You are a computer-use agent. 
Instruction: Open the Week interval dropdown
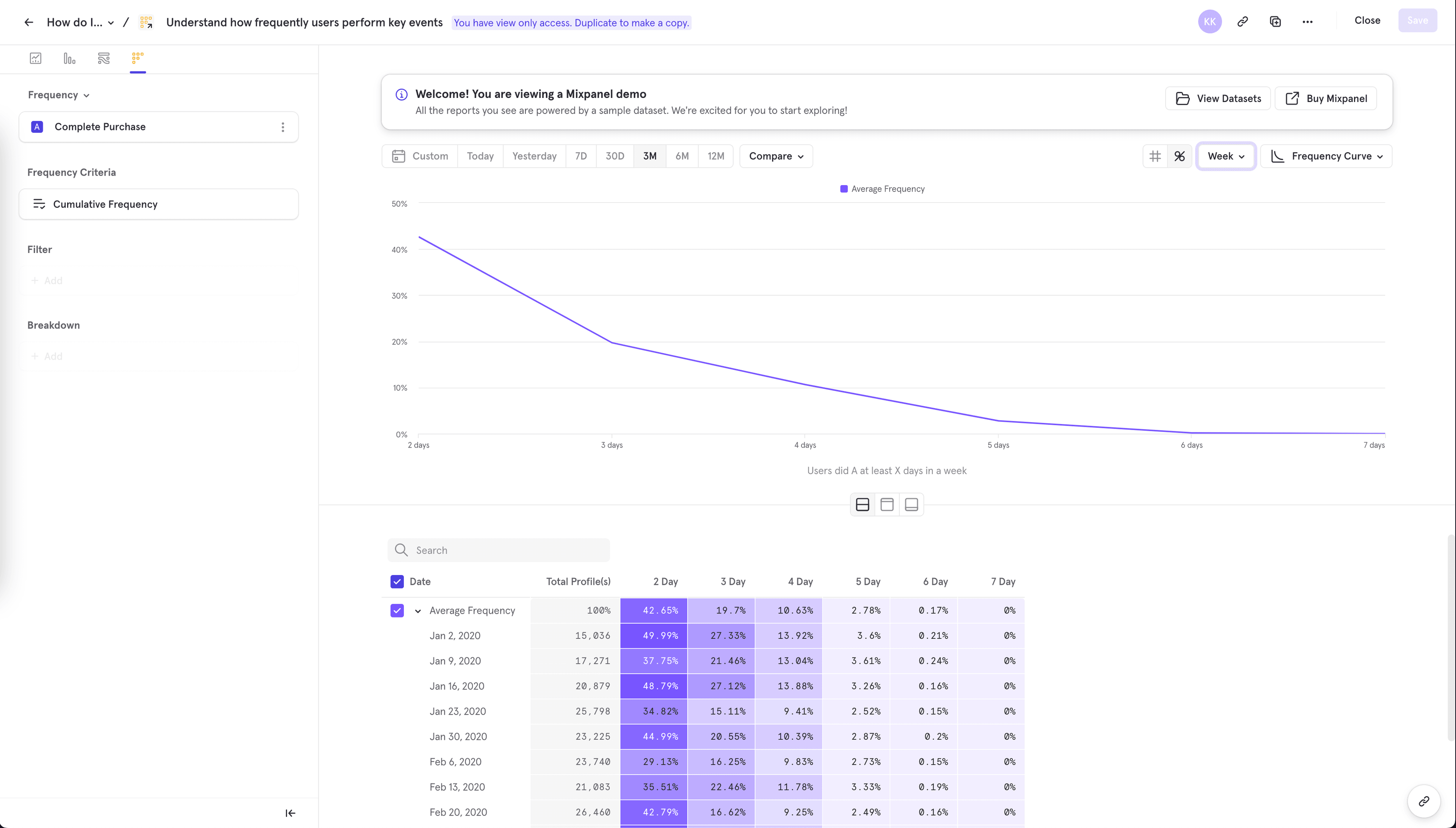click(1225, 156)
